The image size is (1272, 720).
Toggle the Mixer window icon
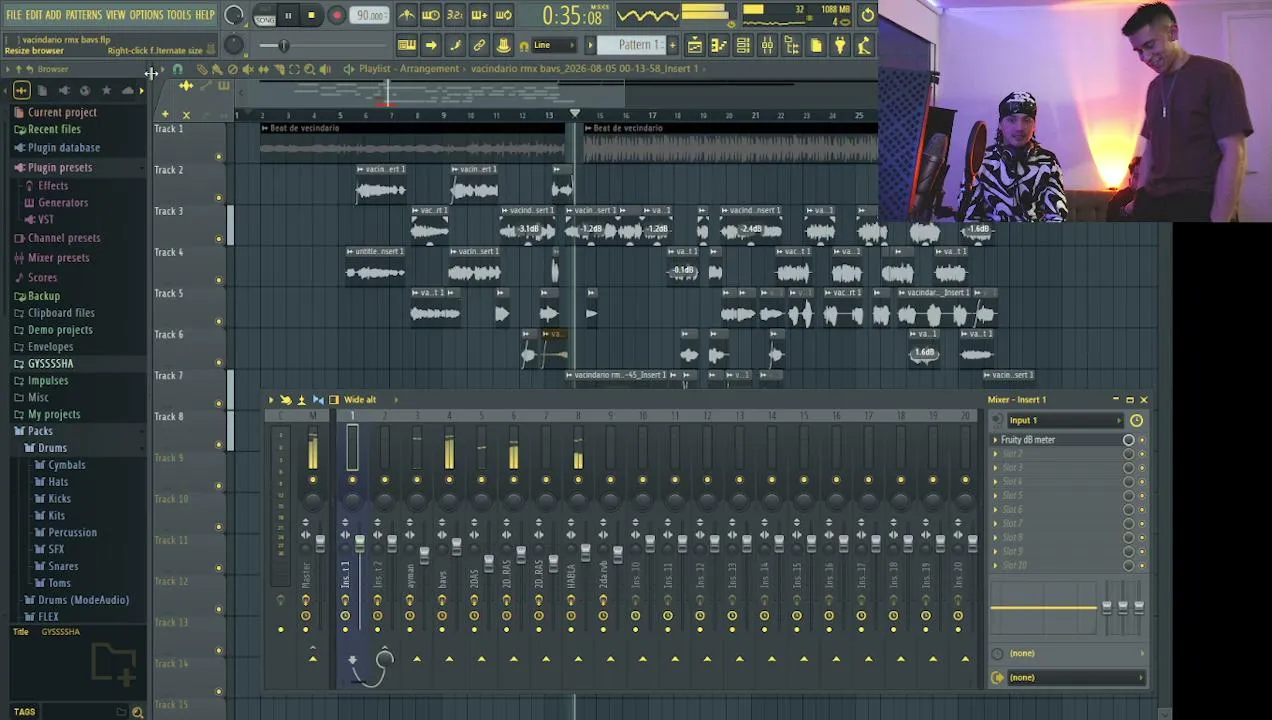[x=767, y=45]
